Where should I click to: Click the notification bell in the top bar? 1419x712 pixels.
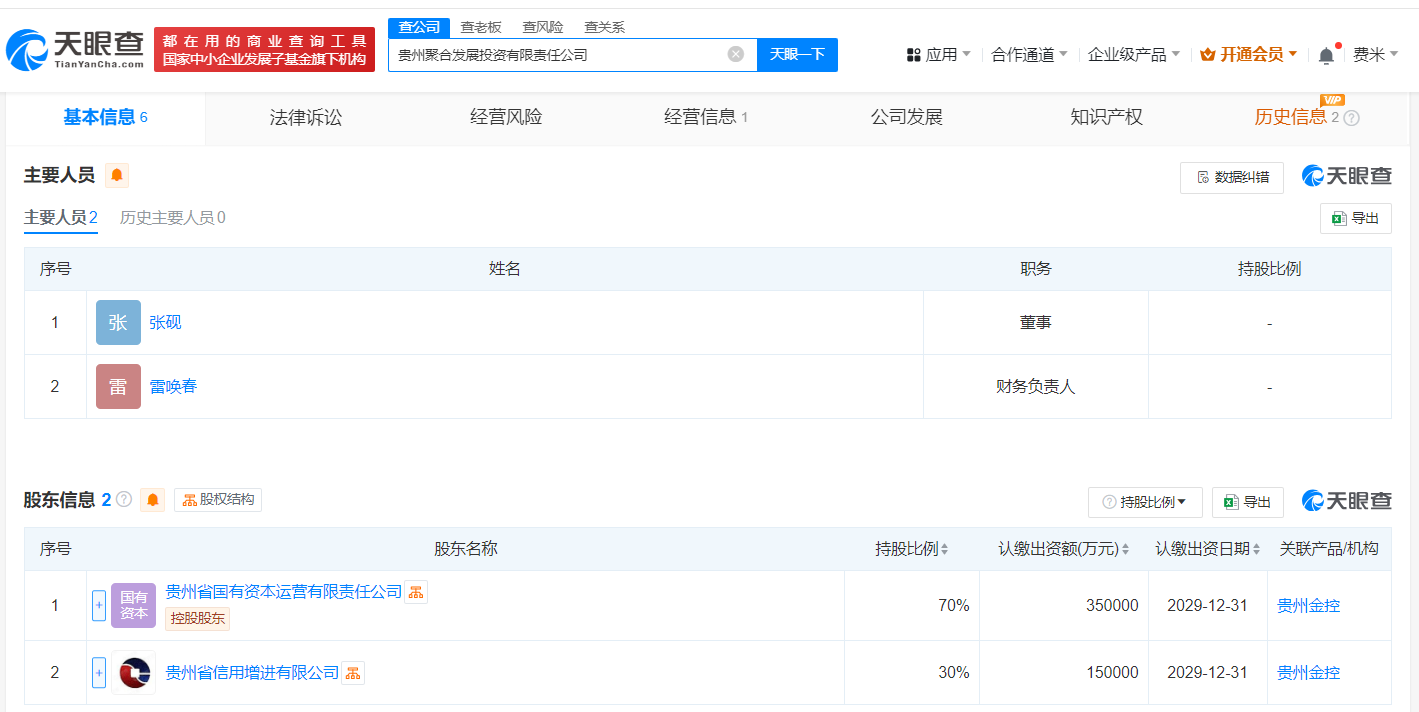pos(1326,55)
